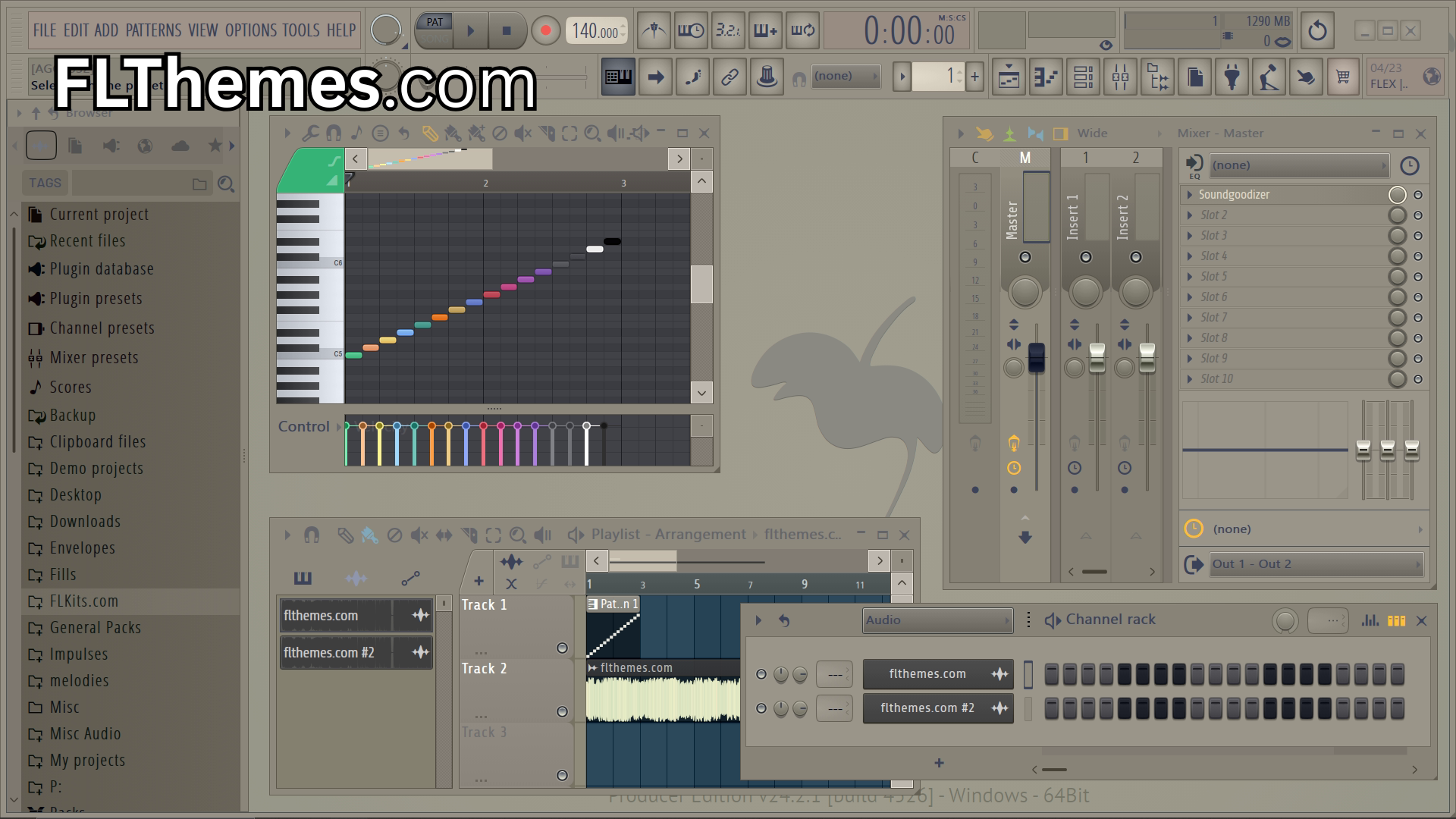Select the piano roll pencil draw tool

click(x=430, y=133)
